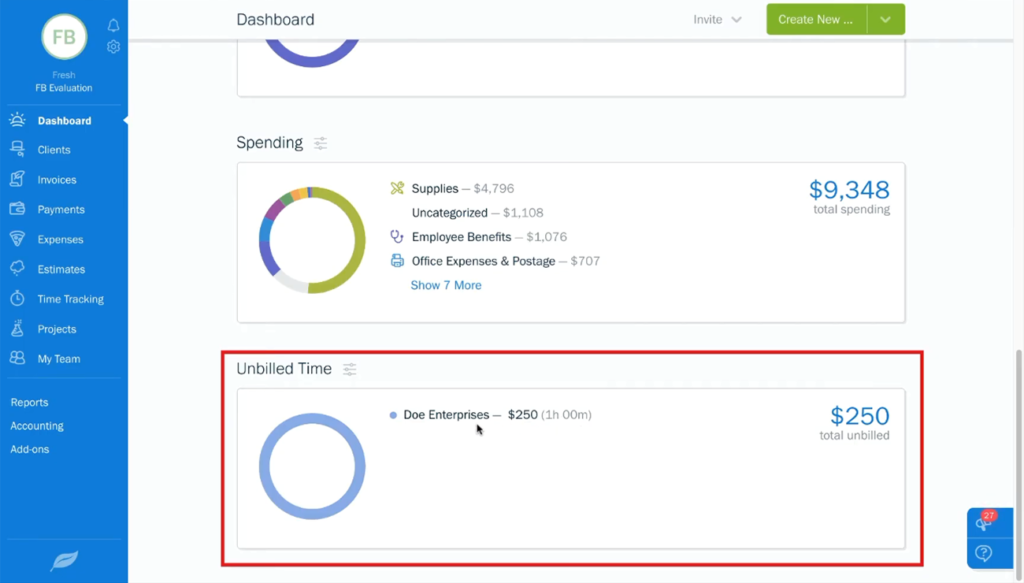
Task: Click the blue Doe Enterprises legend dot
Action: [x=391, y=414]
